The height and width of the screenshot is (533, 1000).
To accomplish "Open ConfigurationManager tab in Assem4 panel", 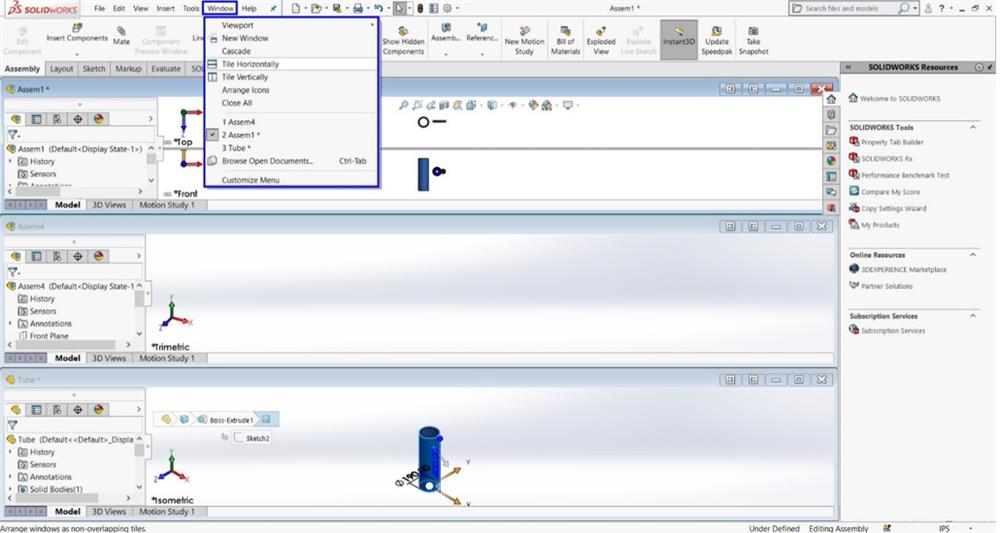I will [57, 256].
